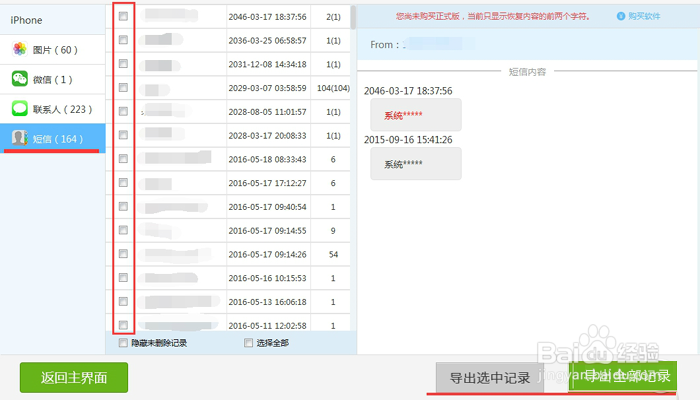Enable 选择全部 checkbox
The image size is (700, 400).
(249, 343)
